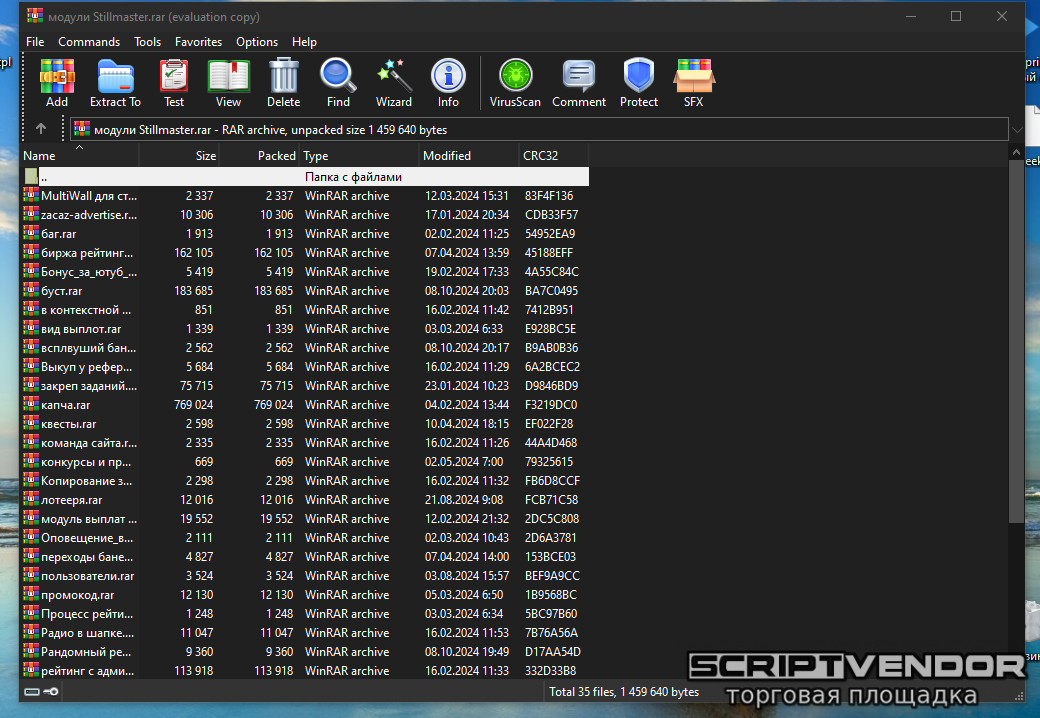Click the Delete trash icon

pos(283,82)
